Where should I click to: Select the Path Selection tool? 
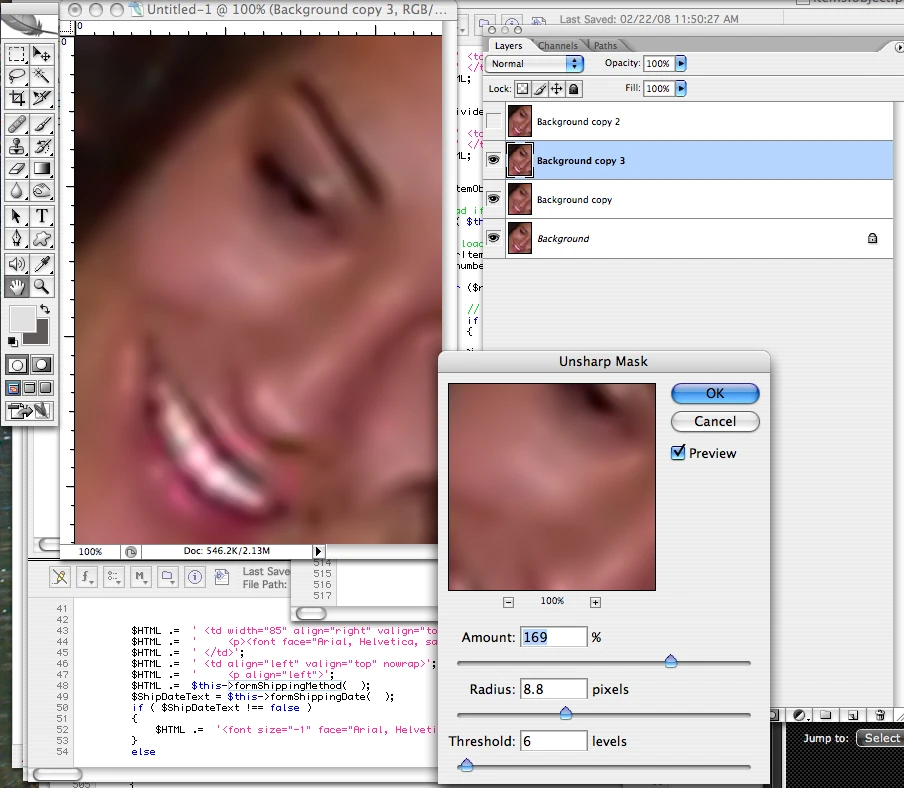(17, 216)
